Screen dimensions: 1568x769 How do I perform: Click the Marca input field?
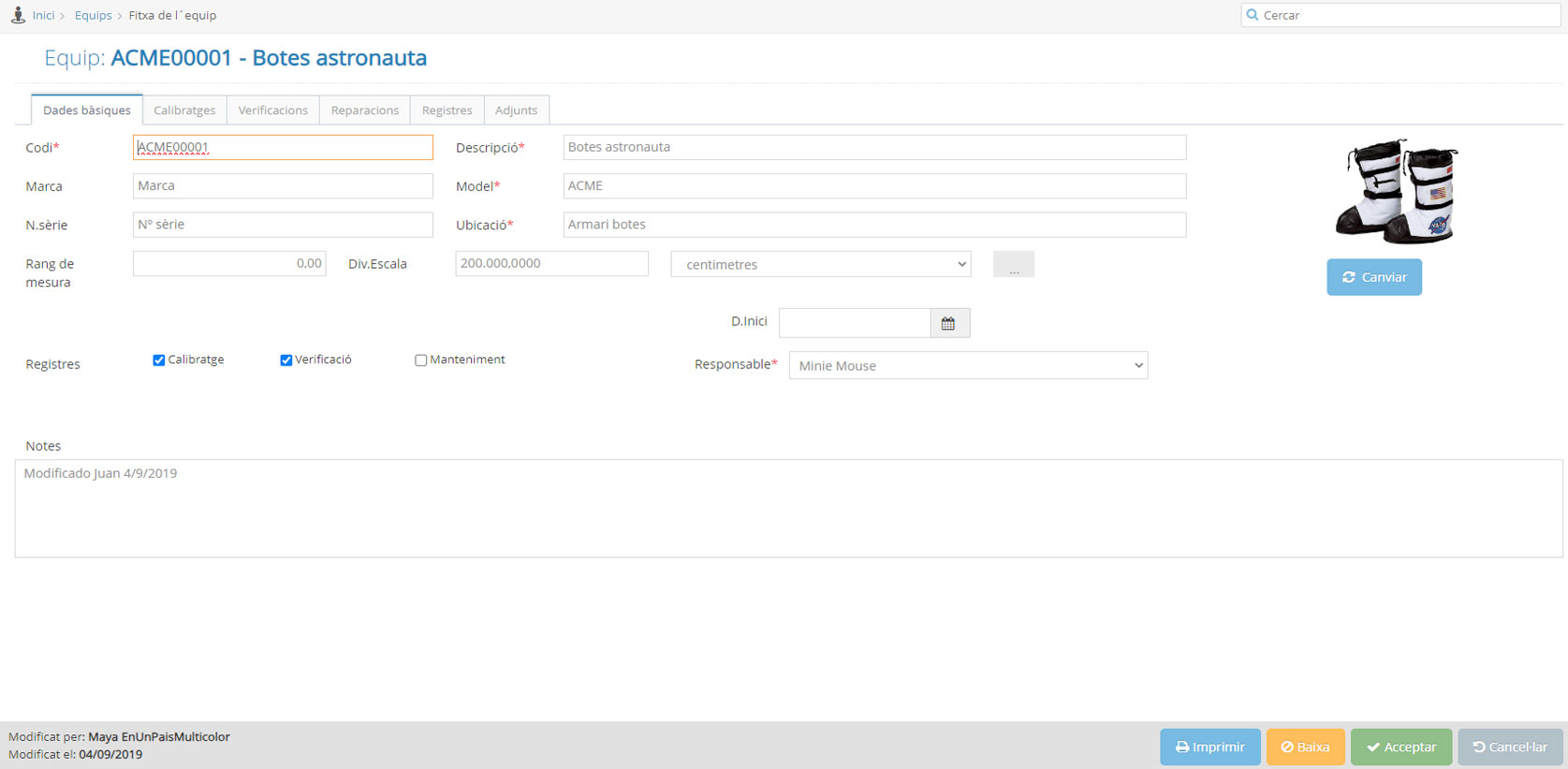(283, 185)
